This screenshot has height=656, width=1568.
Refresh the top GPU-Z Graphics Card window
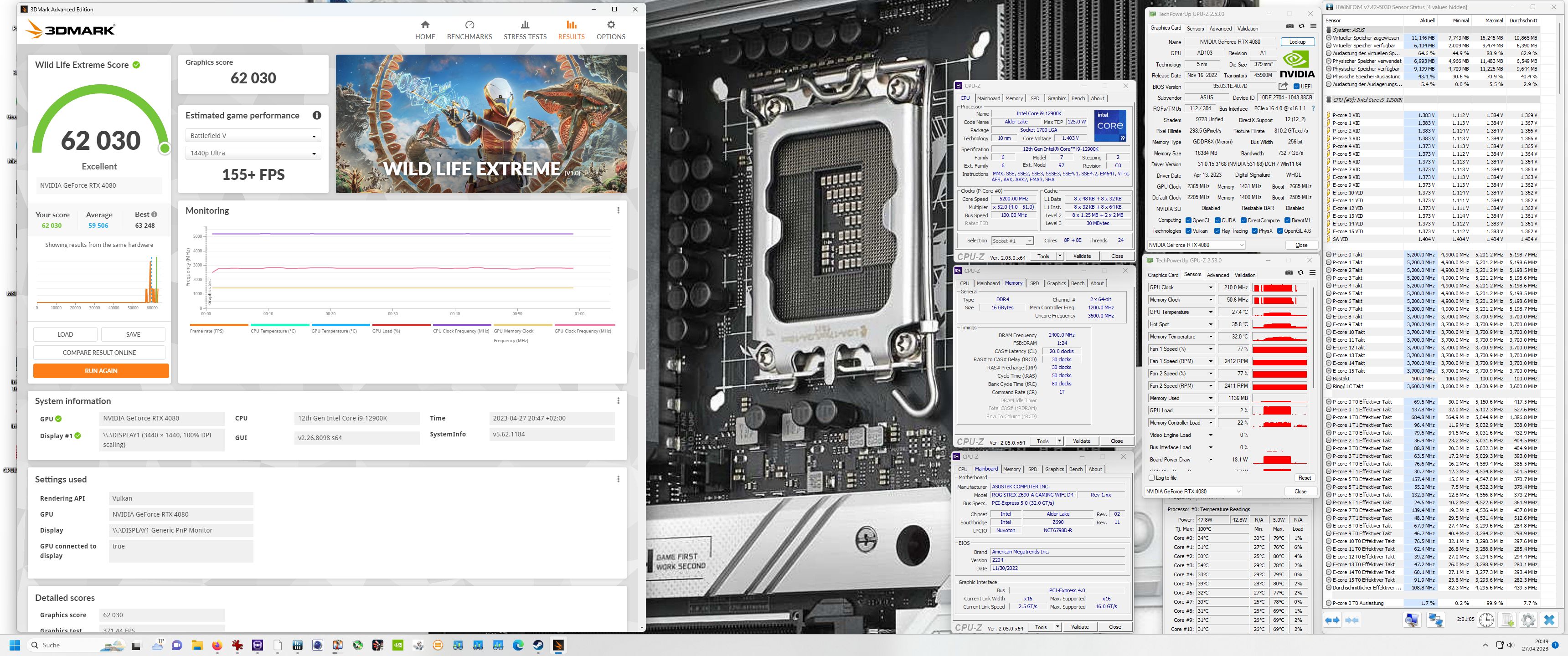click(x=1301, y=27)
